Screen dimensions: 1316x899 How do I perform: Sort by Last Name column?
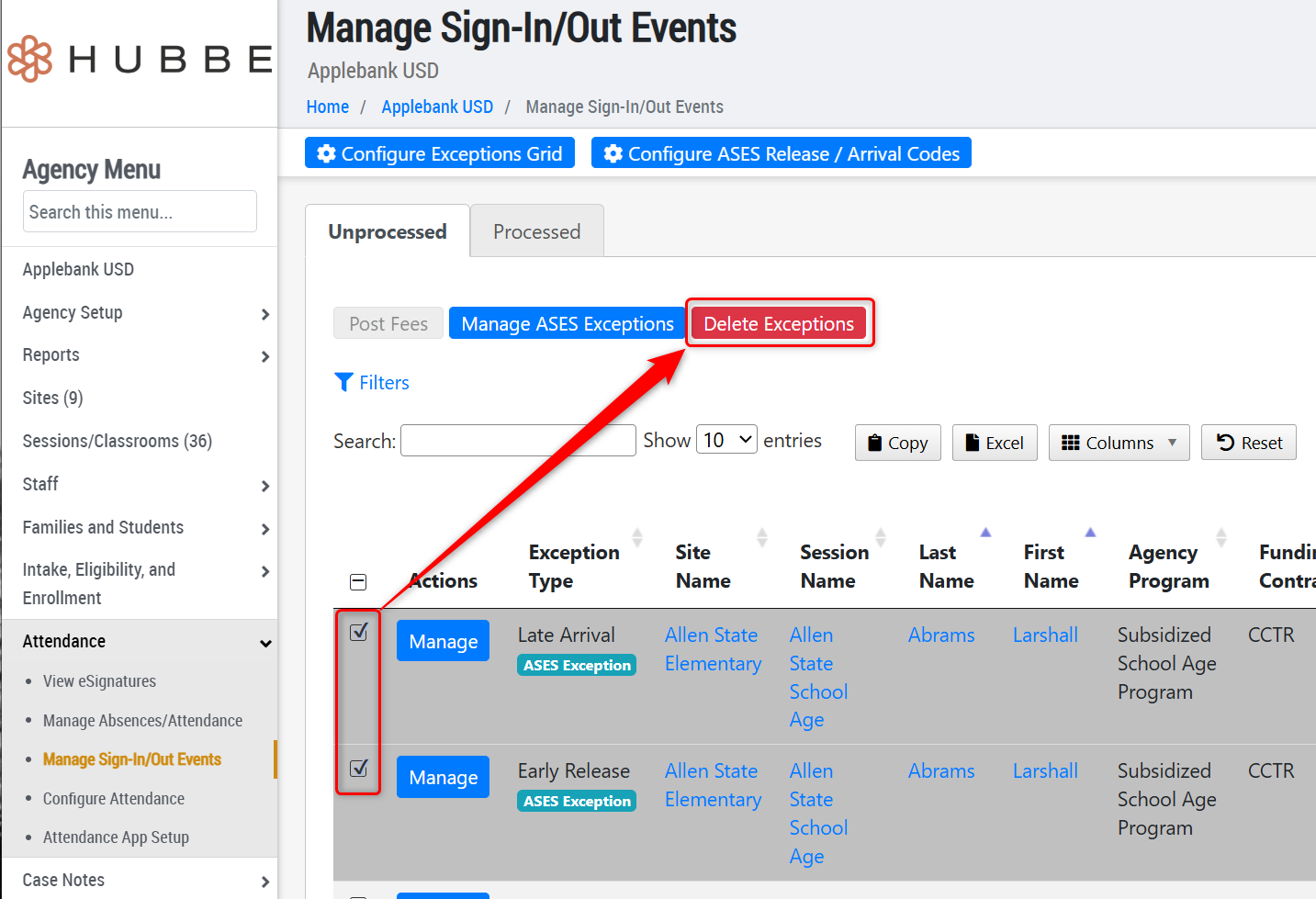pos(947,566)
